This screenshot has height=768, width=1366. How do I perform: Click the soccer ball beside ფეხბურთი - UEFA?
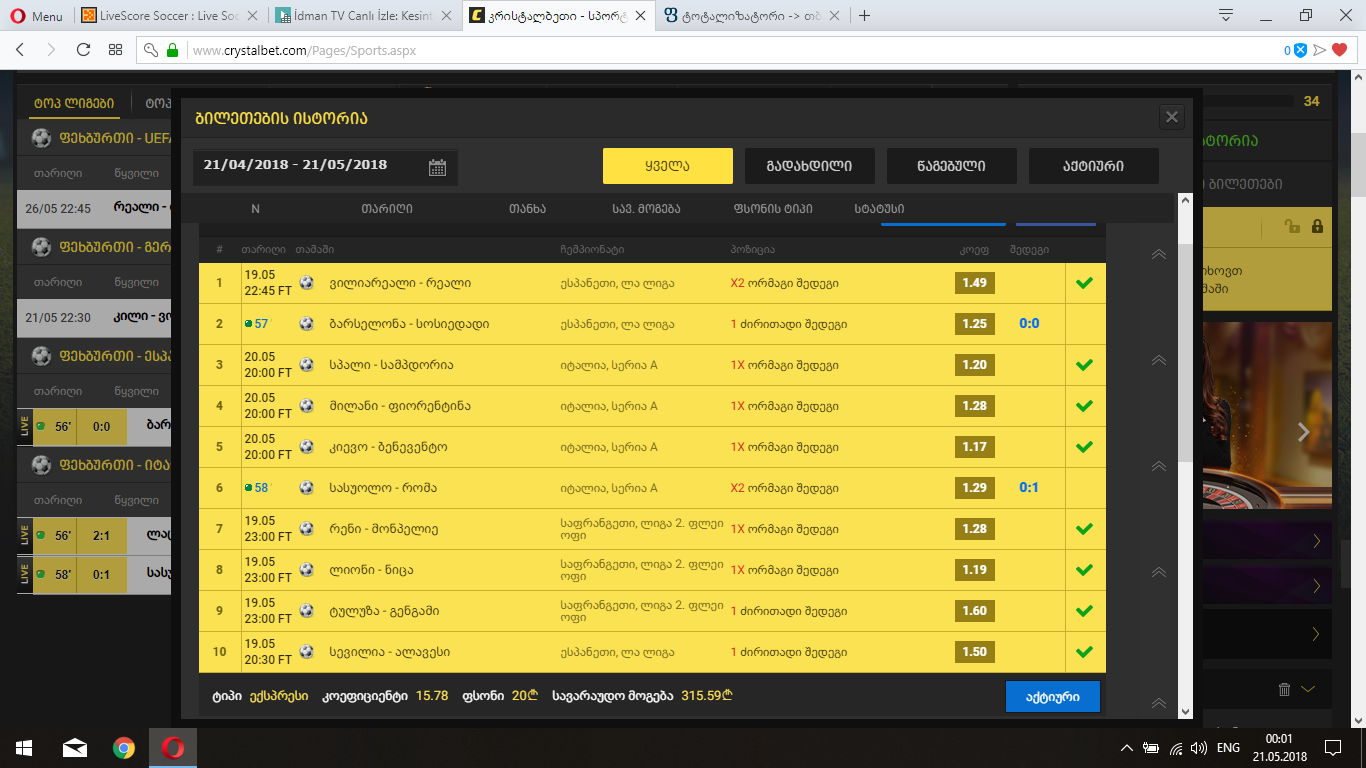[41, 138]
